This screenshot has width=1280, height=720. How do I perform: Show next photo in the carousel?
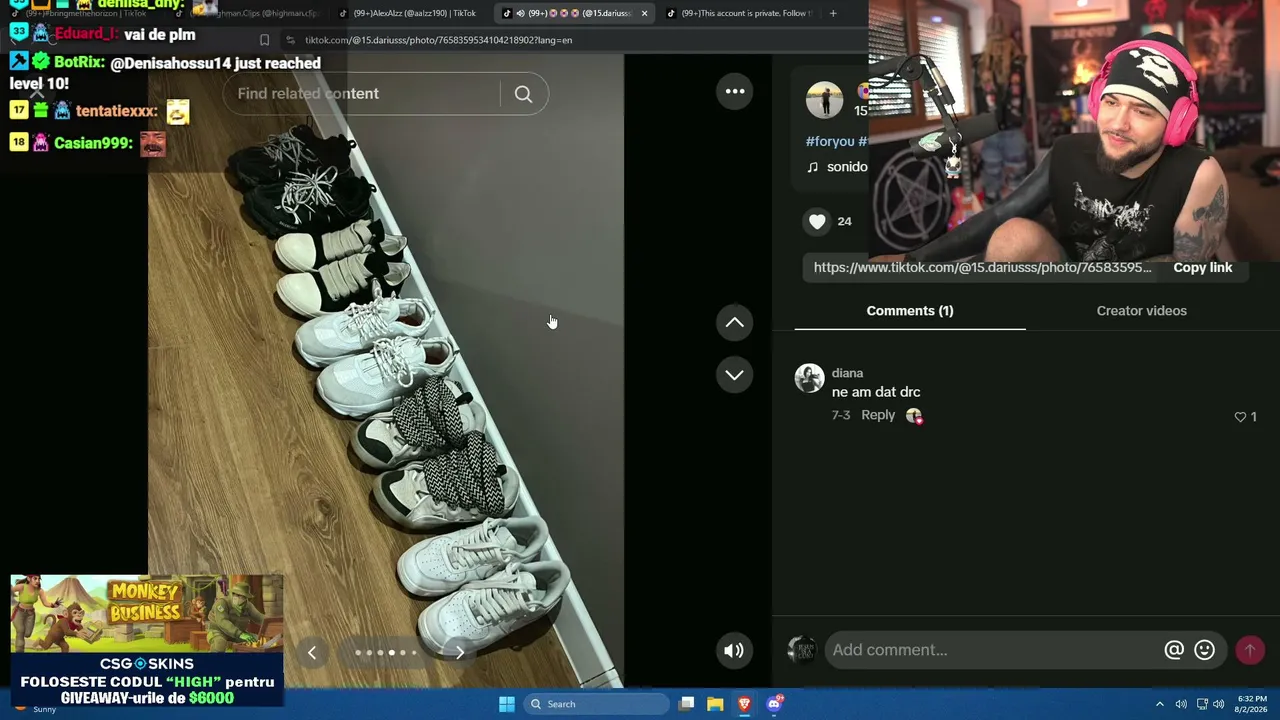pyautogui.click(x=459, y=653)
